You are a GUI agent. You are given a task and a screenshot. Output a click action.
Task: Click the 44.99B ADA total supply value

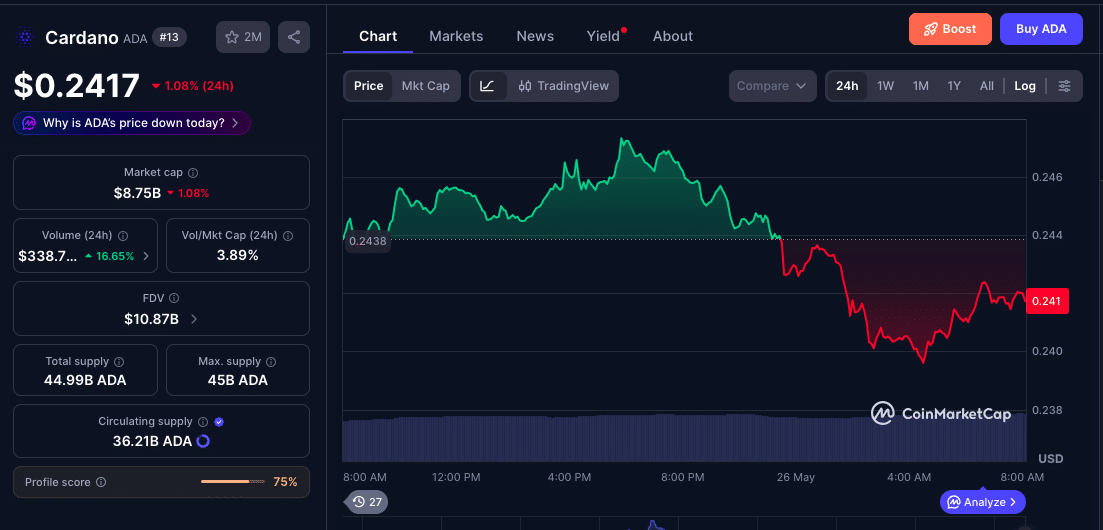click(x=86, y=381)
